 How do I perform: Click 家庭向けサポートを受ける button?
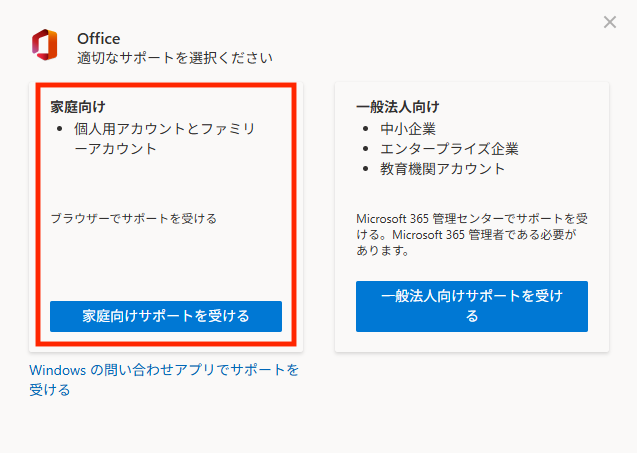166,316
